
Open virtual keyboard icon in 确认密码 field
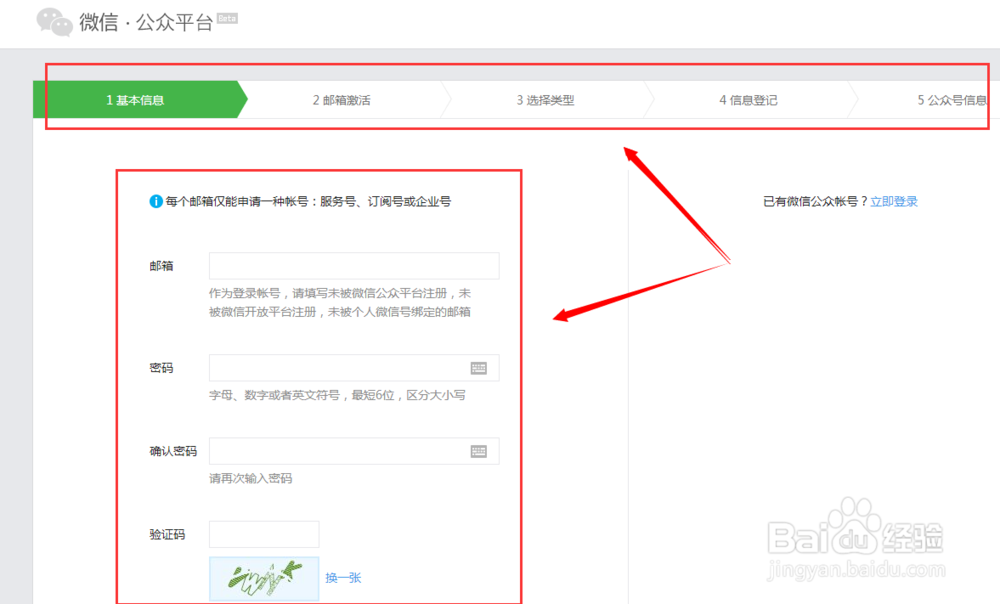[x=478, y=452]
